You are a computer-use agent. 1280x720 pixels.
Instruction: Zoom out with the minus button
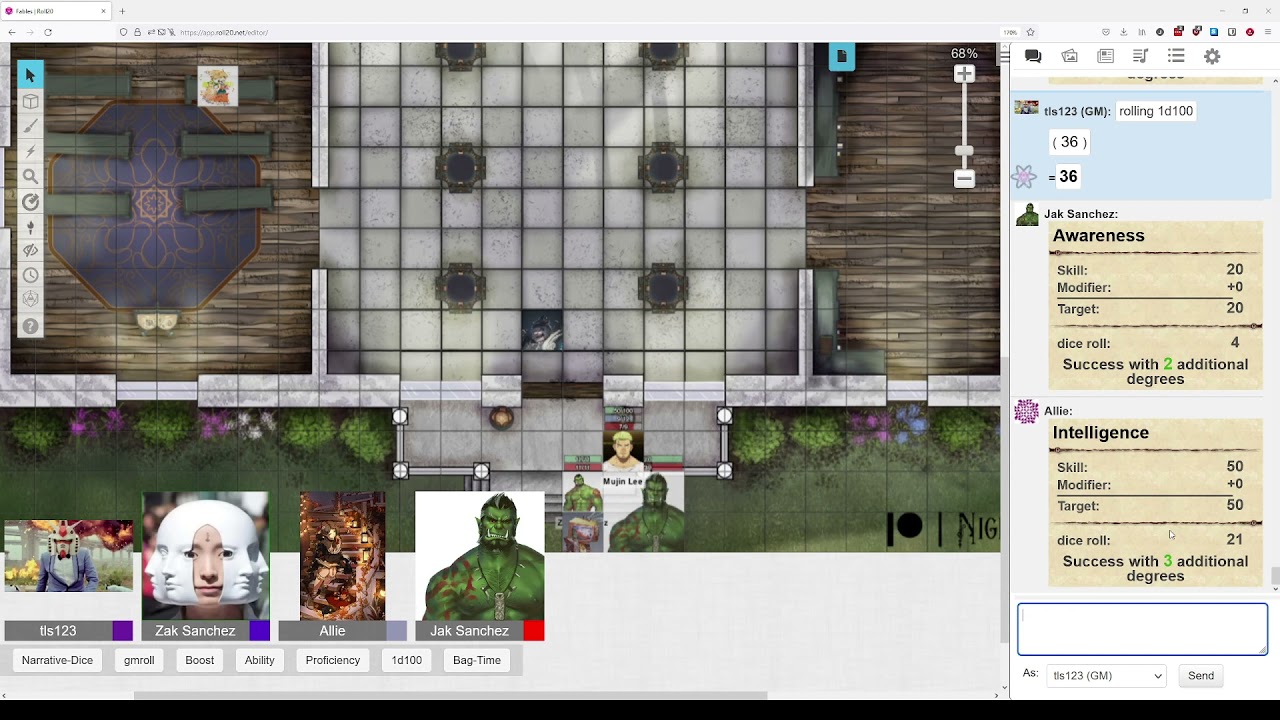(x=964, y=179)
